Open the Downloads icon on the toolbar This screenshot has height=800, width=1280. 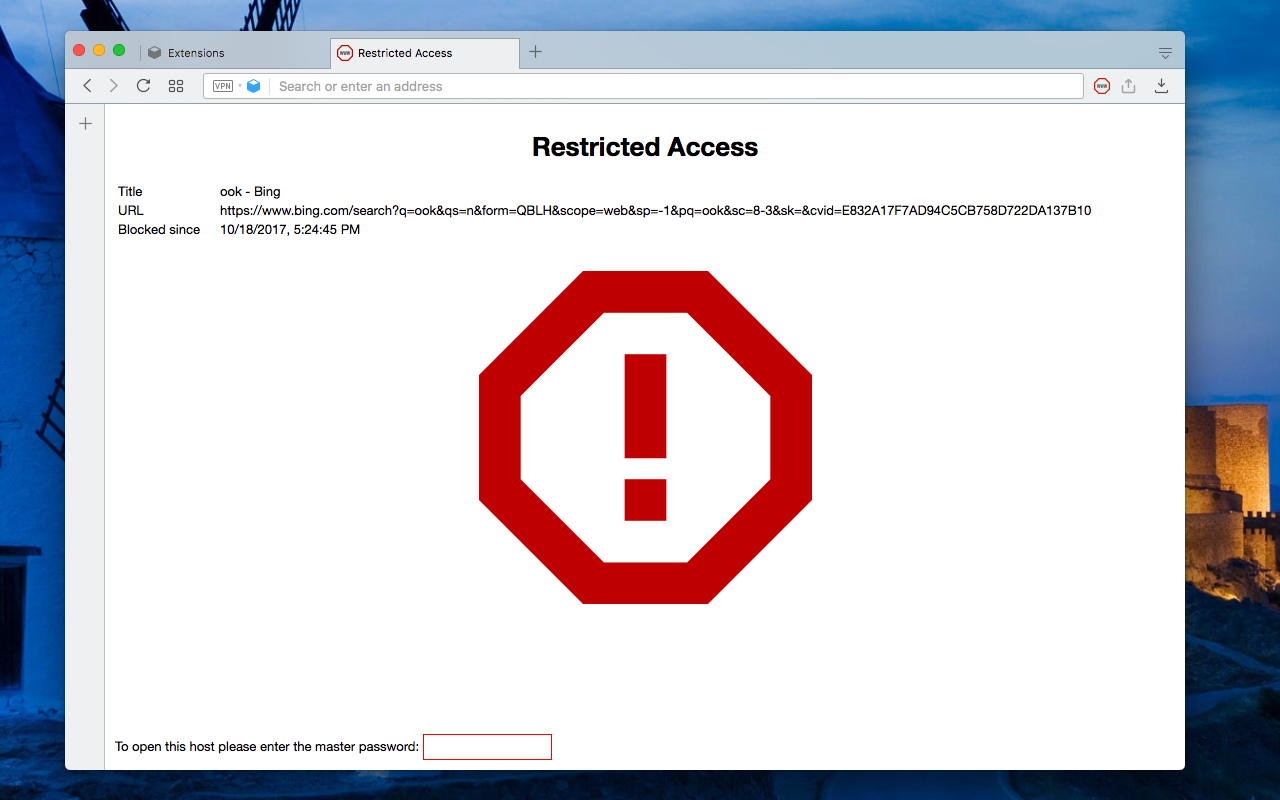(x=1161, y=86)
